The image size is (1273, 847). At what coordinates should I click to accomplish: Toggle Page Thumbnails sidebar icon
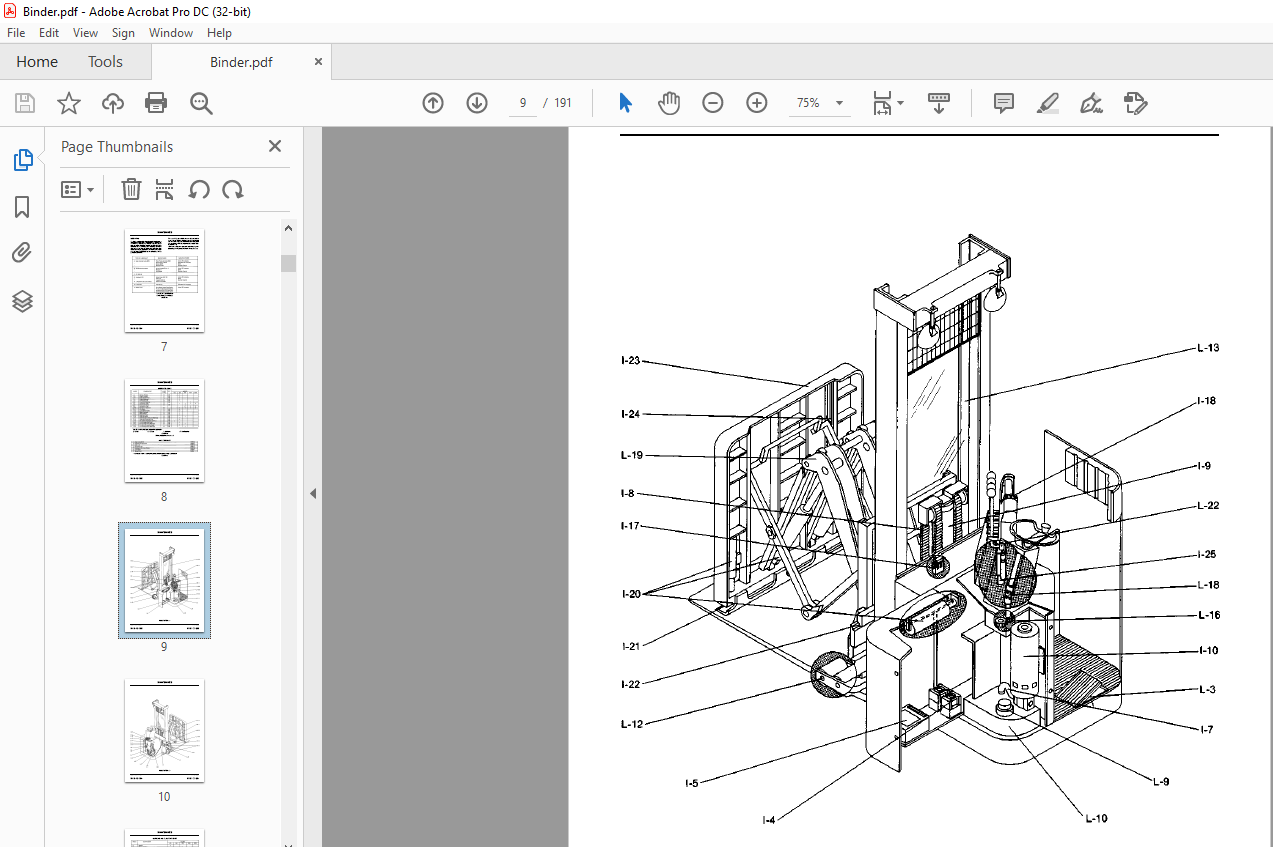(x=22, y=160)
